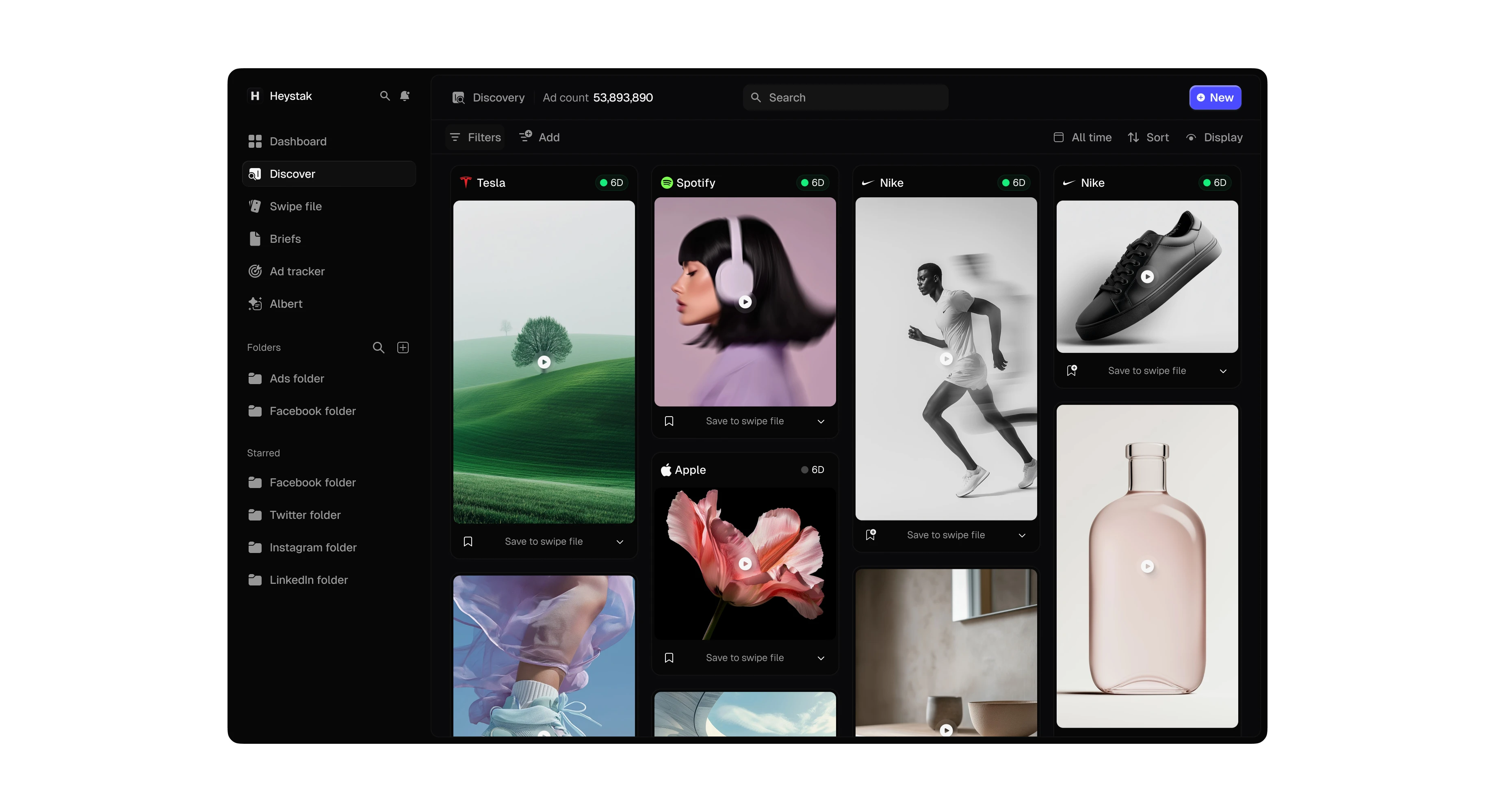1495x812 pixels.
Task: Open the Albert assistant
Action: click(x=286, y=304)
